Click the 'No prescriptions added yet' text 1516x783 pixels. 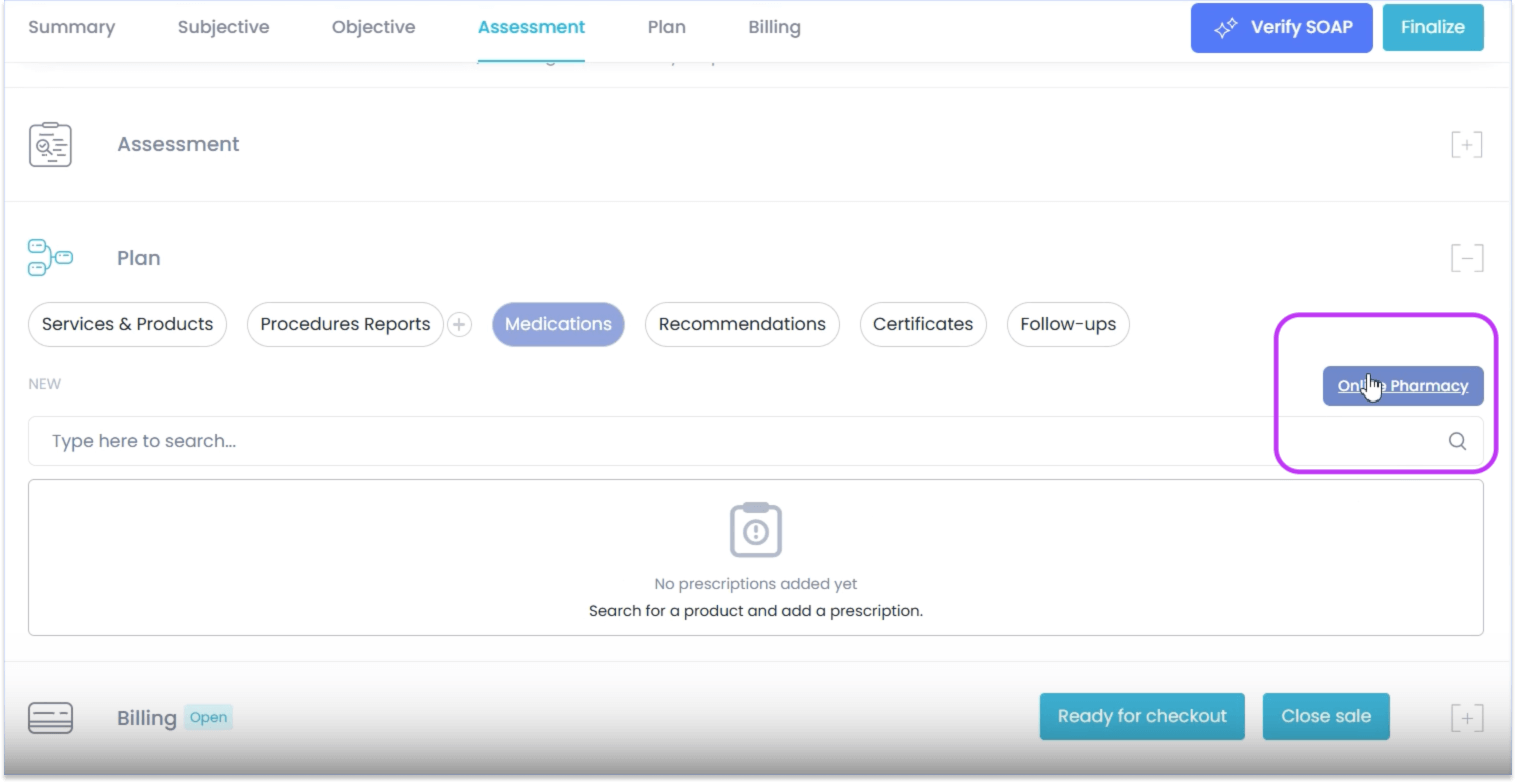pyautogui.click(x=756, y=584)
